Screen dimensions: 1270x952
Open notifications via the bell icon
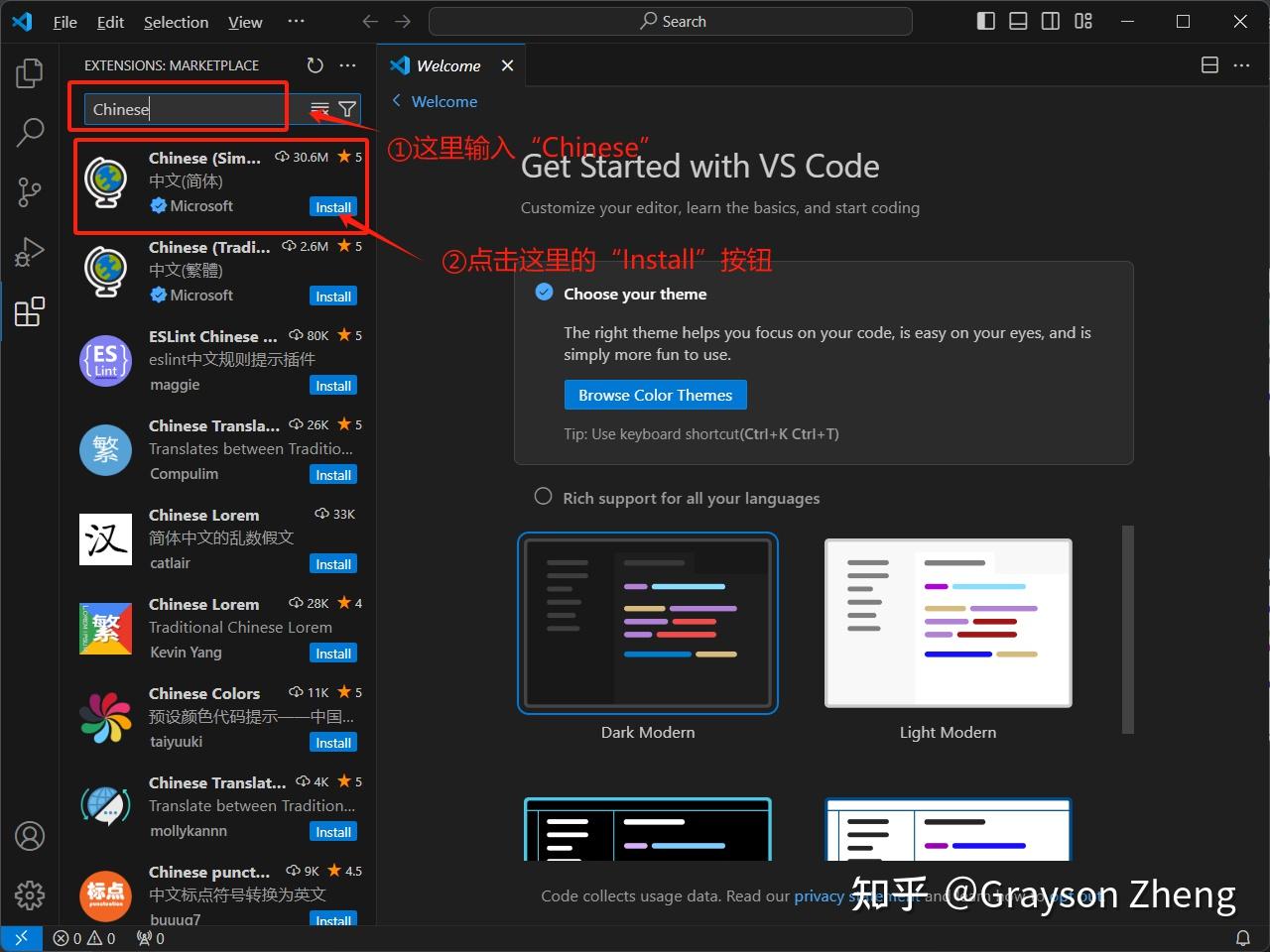click(1245, 937)
